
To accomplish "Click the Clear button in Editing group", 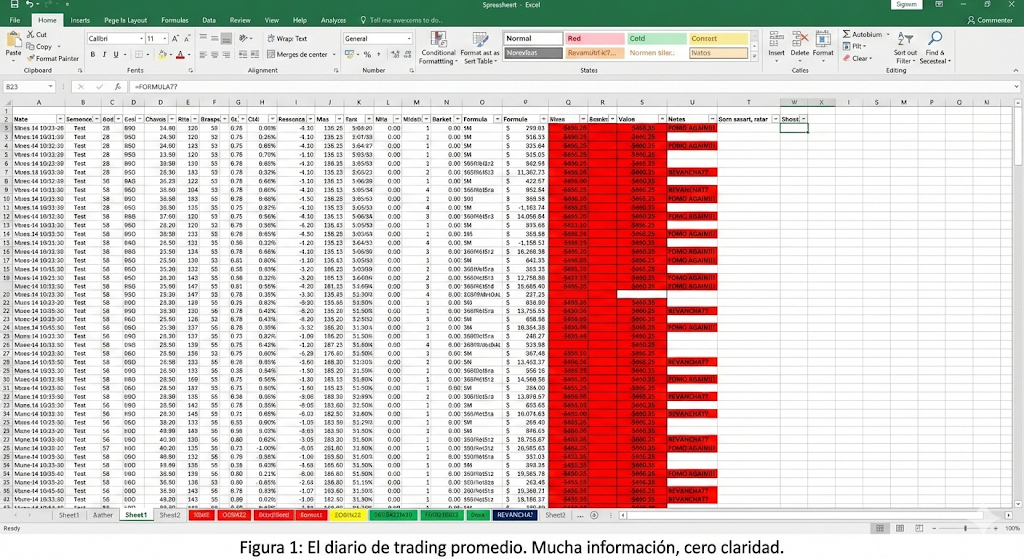I will 858,59.
